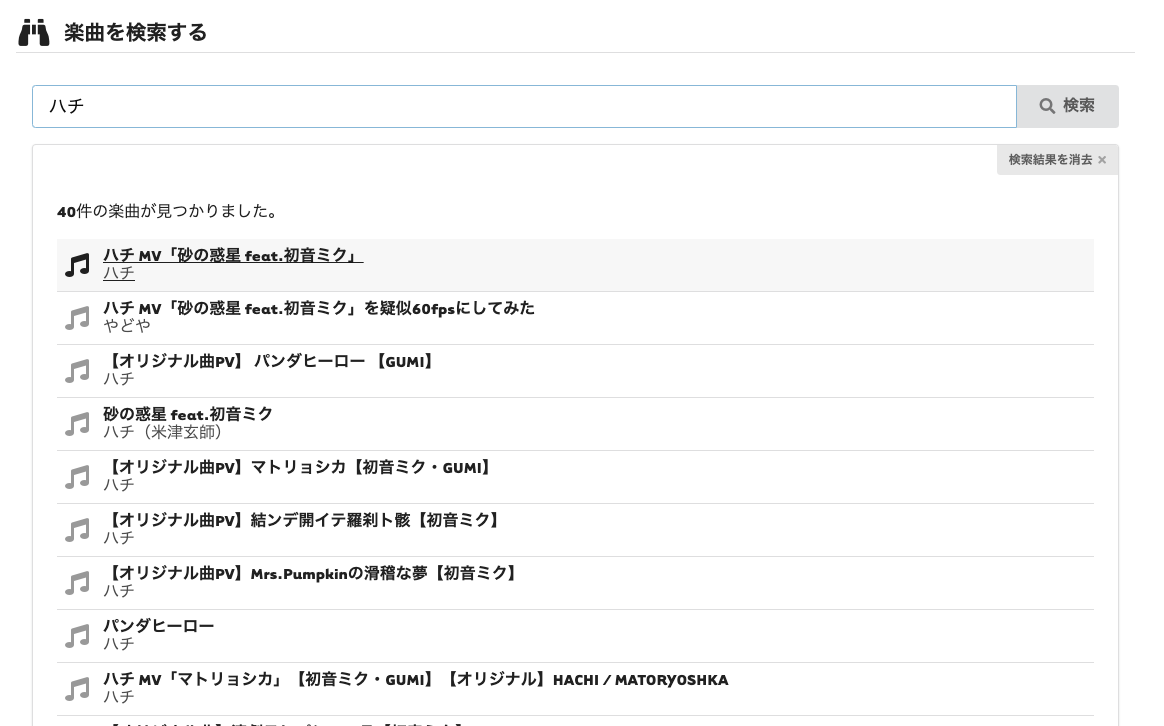Viewport: 1164px width, 726px height.
Task: Click the × icon on 検索結果を消去
Action: [1102, 160]
